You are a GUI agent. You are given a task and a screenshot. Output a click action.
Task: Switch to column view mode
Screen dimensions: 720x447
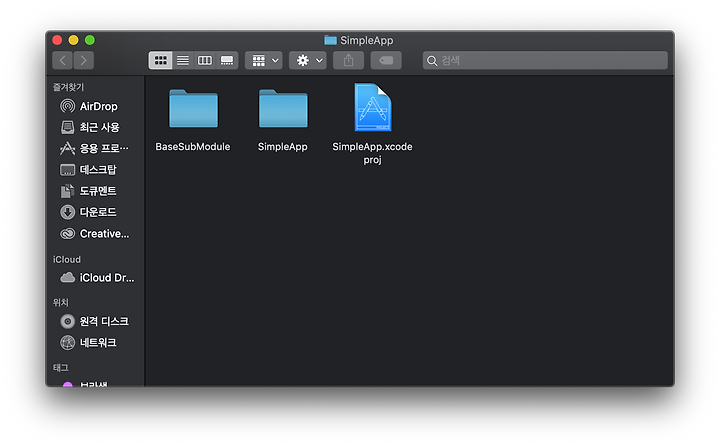coord(205,60)
